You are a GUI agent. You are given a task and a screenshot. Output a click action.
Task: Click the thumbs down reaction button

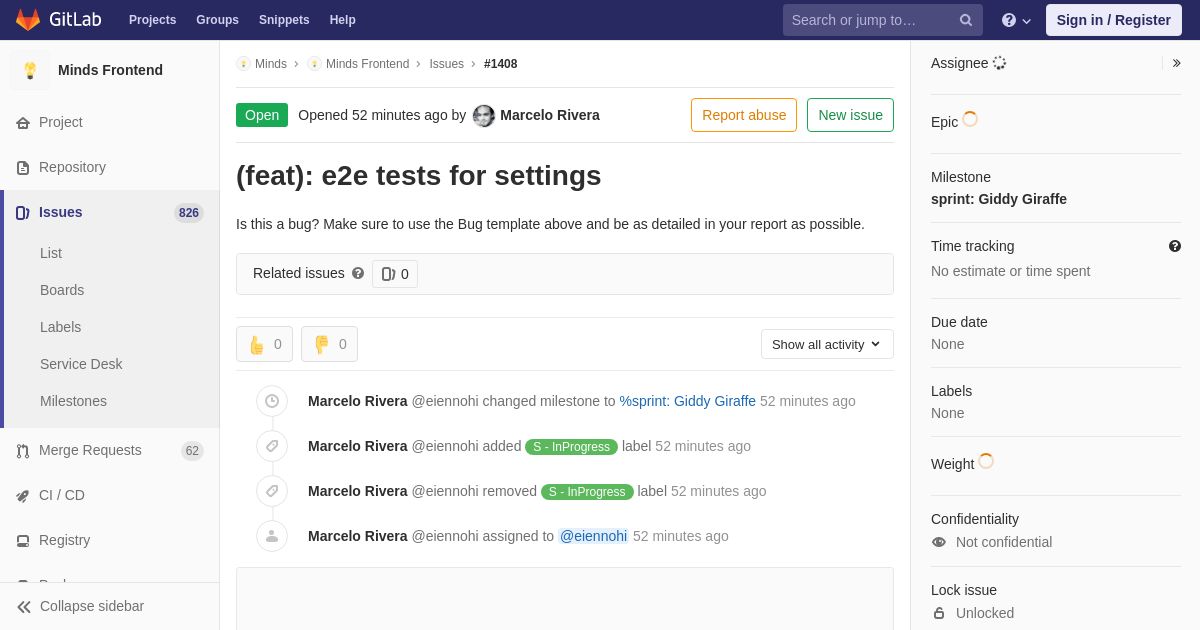tap(329, 344)
